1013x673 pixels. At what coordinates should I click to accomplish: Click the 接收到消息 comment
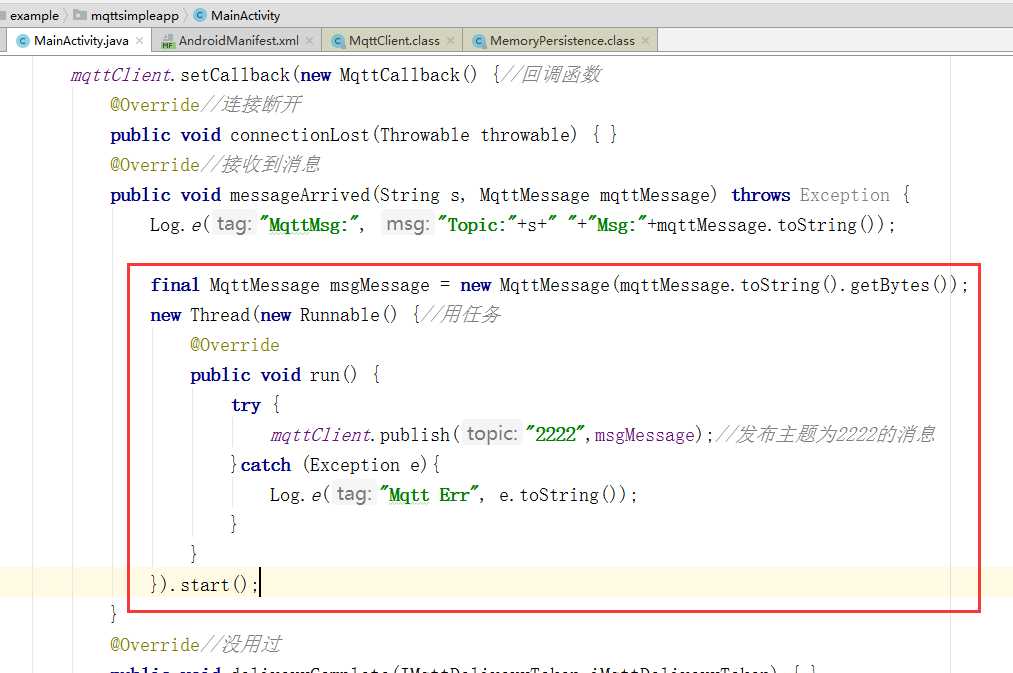click(x=260, y=165)
